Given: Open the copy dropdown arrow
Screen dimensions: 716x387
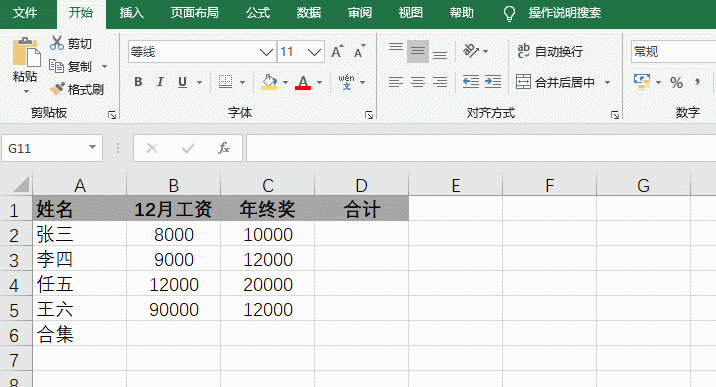Looking at the screenshot, I should pos(105,67).
